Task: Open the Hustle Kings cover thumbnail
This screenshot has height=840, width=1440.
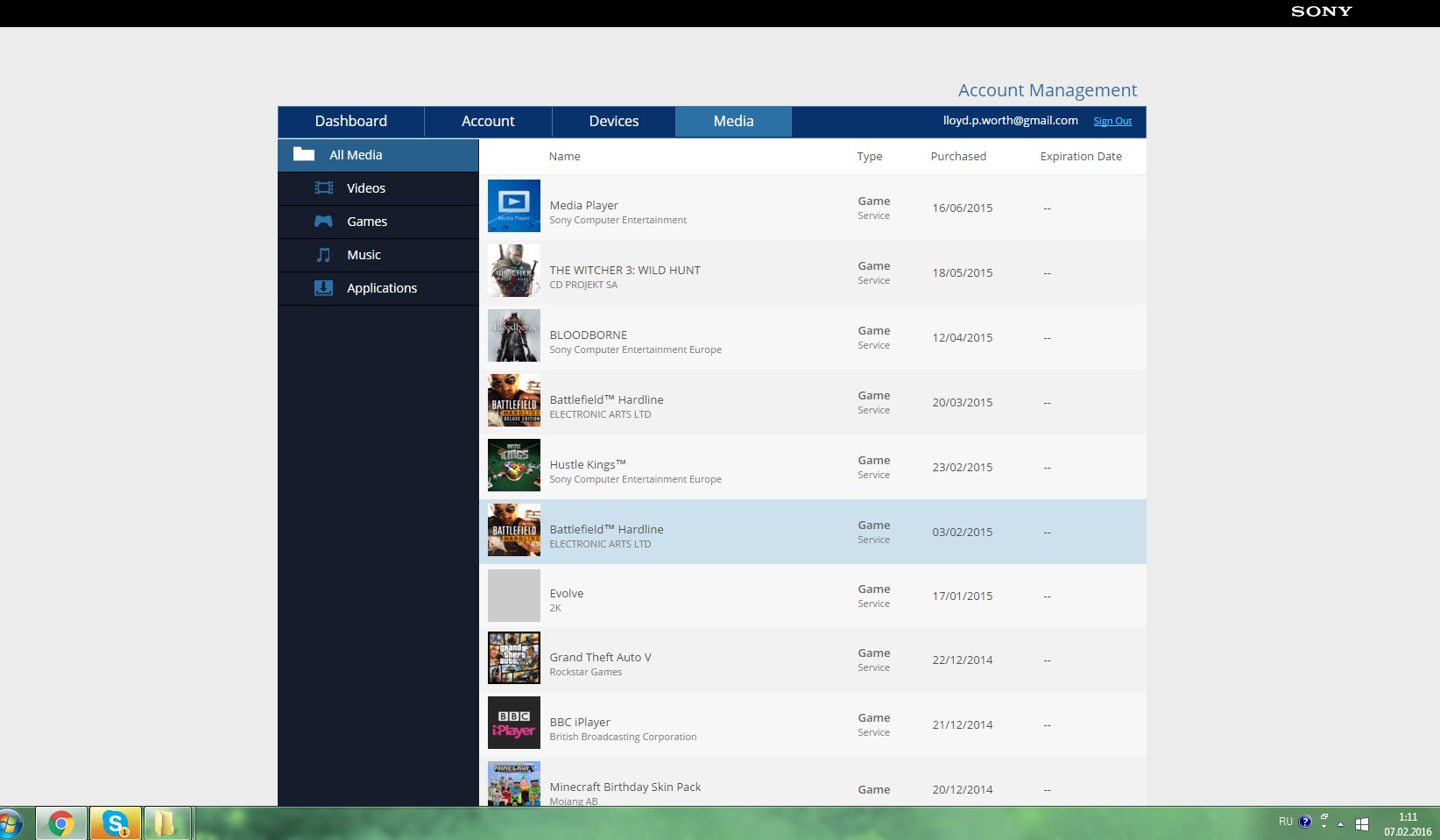Action: click(514, 465)
